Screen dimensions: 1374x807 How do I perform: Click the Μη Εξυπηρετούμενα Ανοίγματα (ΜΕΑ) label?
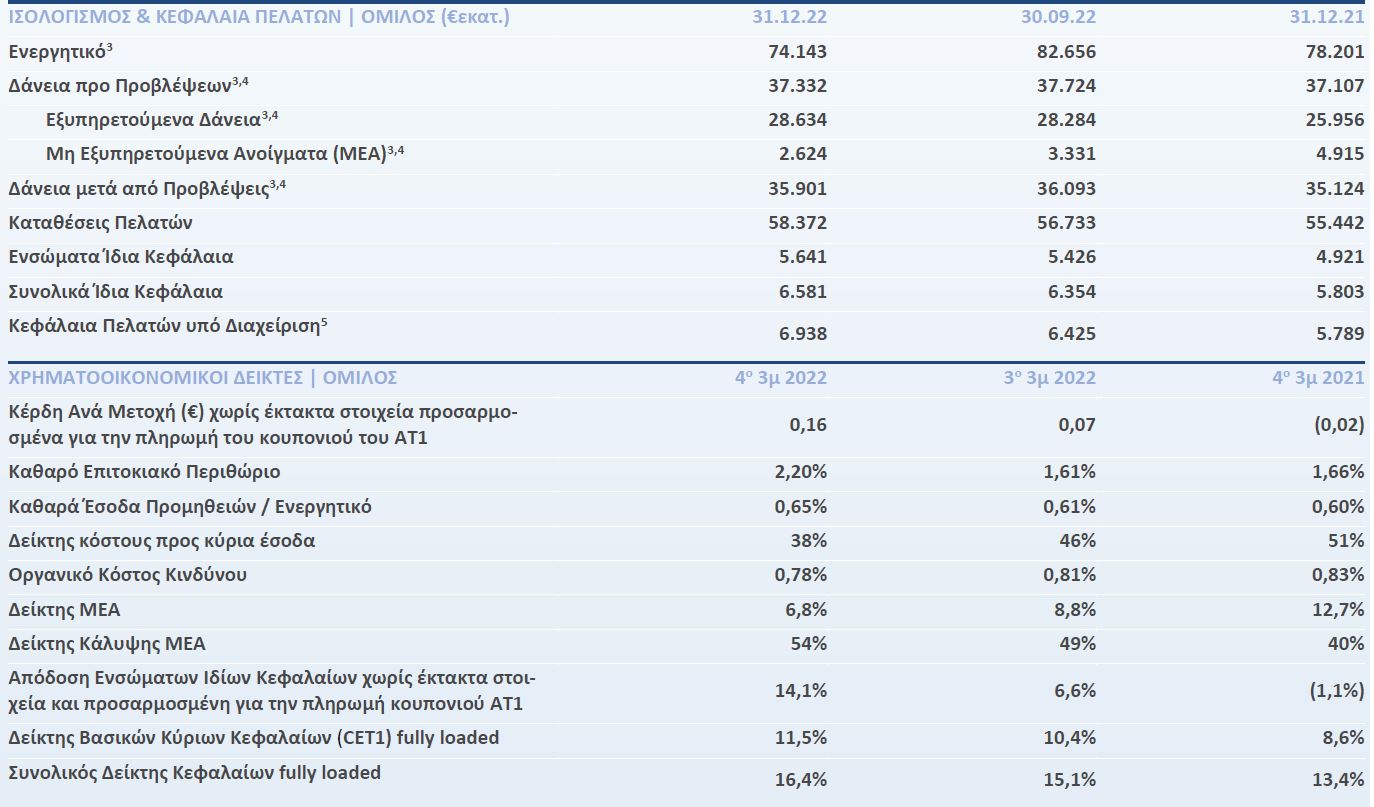tap(216, 154)
